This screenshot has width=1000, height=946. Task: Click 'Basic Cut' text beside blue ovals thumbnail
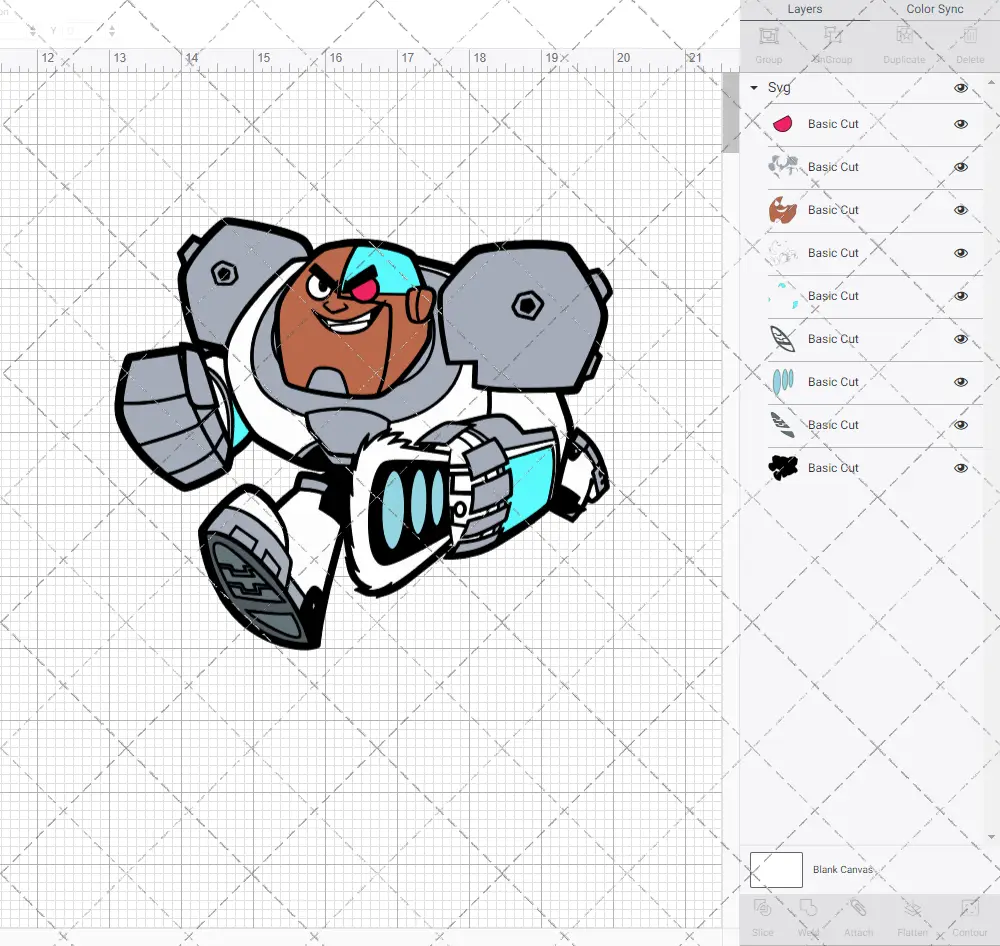click(x=833, y=381)
